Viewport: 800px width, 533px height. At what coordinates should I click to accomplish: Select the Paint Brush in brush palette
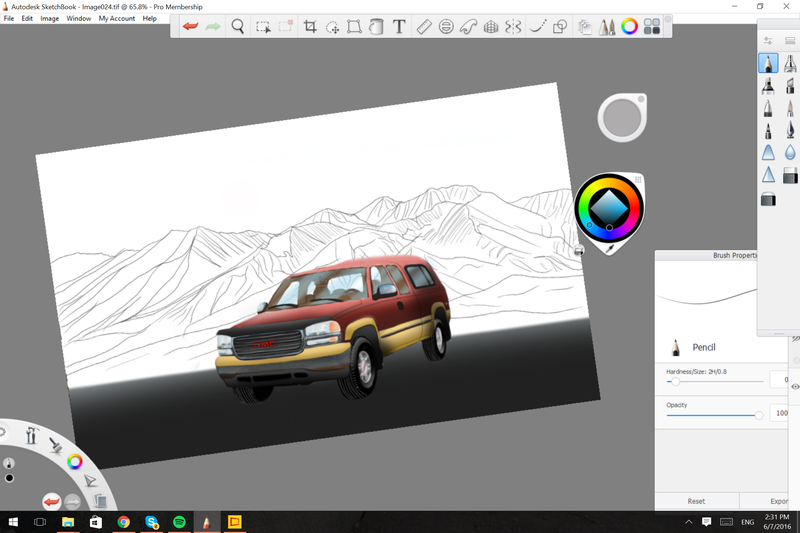(790, 108)
